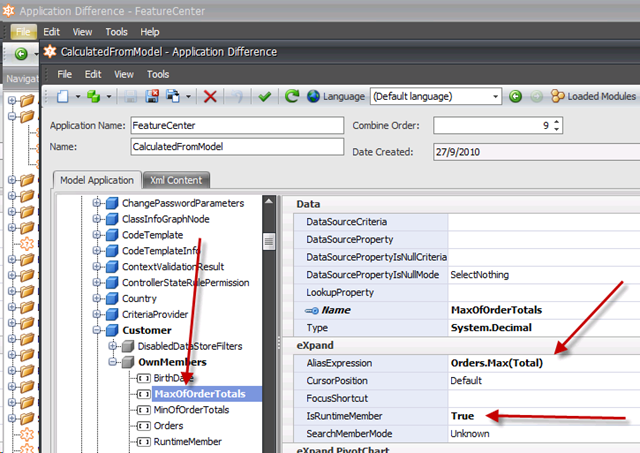640x453 pixels.
Task: Click the Customer blue cube icon
Action: 112,330
